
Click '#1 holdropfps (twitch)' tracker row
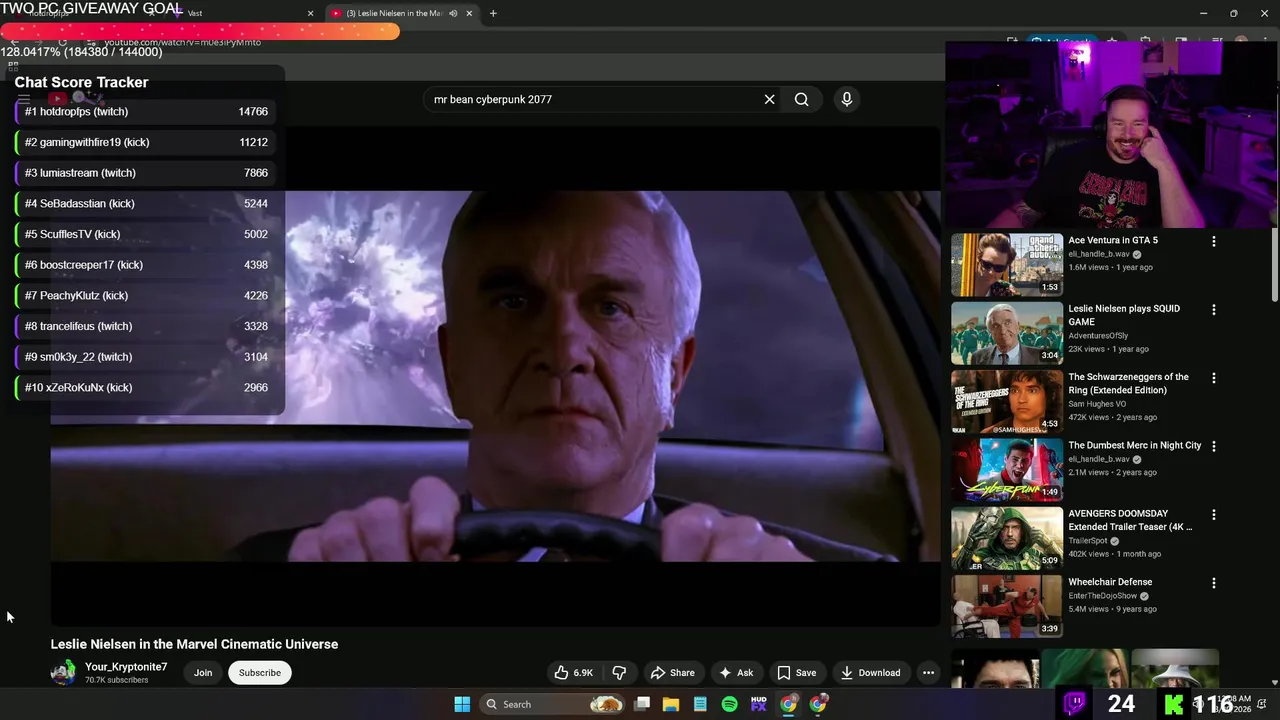pyautogui.click(x=146, y=112)
